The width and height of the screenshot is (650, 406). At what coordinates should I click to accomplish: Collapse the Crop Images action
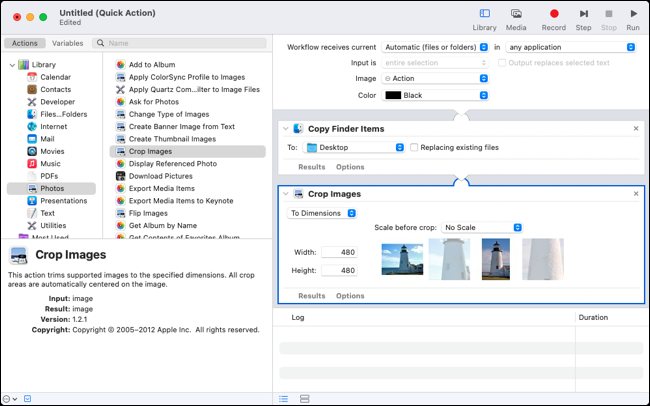[286, 194]
